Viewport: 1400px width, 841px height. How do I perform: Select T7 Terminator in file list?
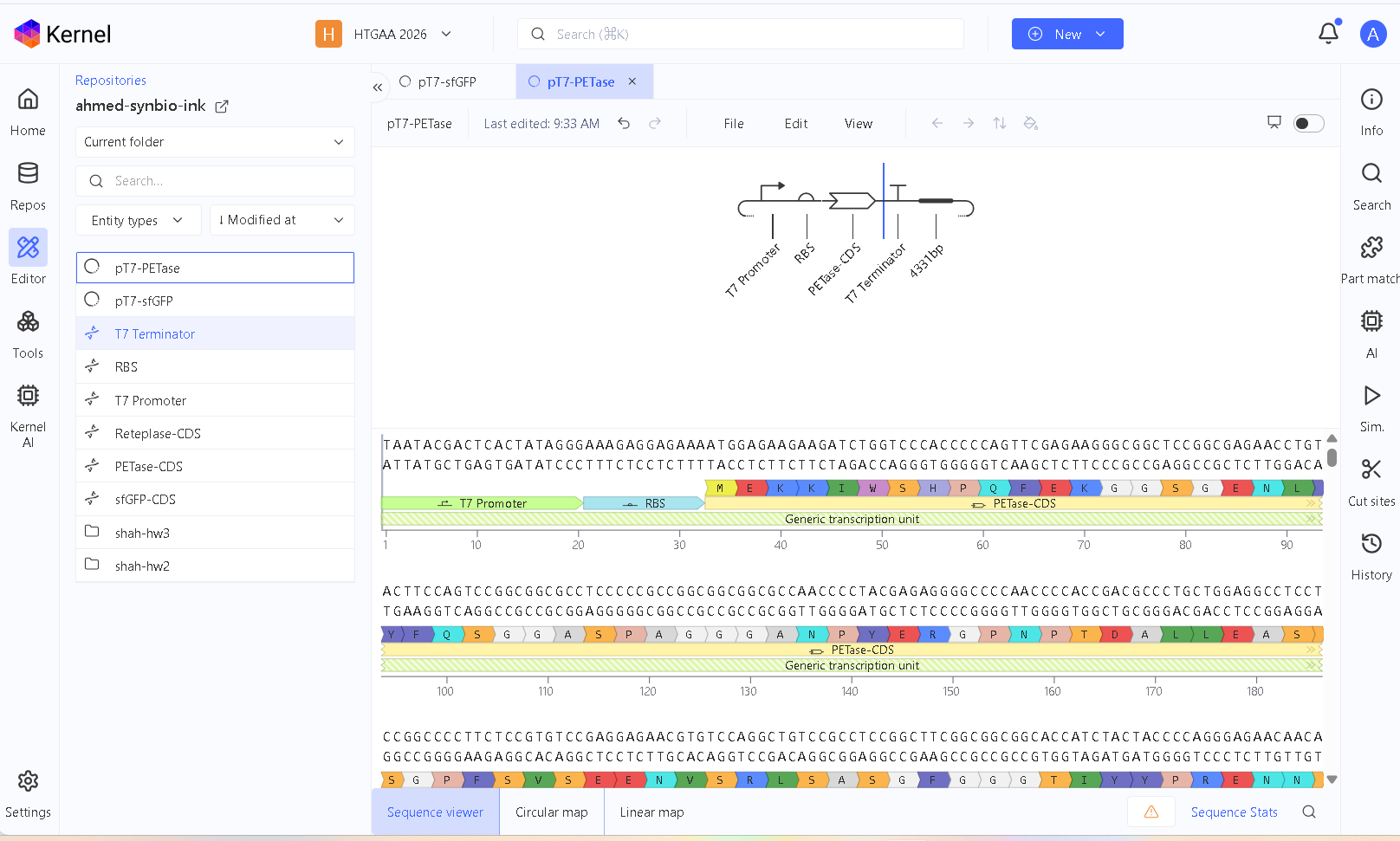tap(215, 333)
